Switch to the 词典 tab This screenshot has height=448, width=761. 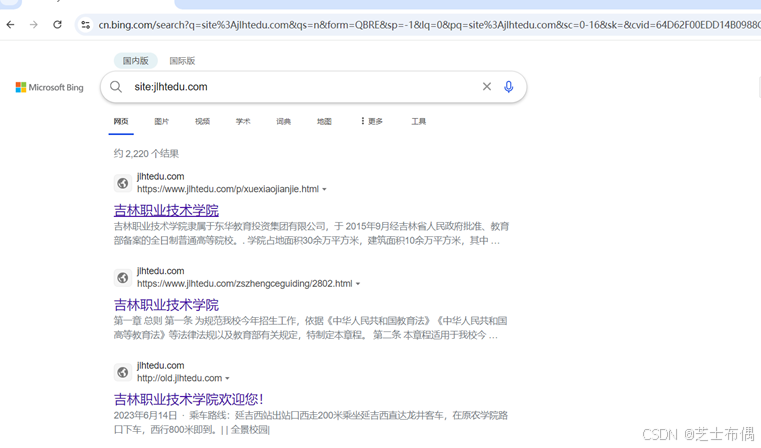pyautogui.click(x=283, y=121)
